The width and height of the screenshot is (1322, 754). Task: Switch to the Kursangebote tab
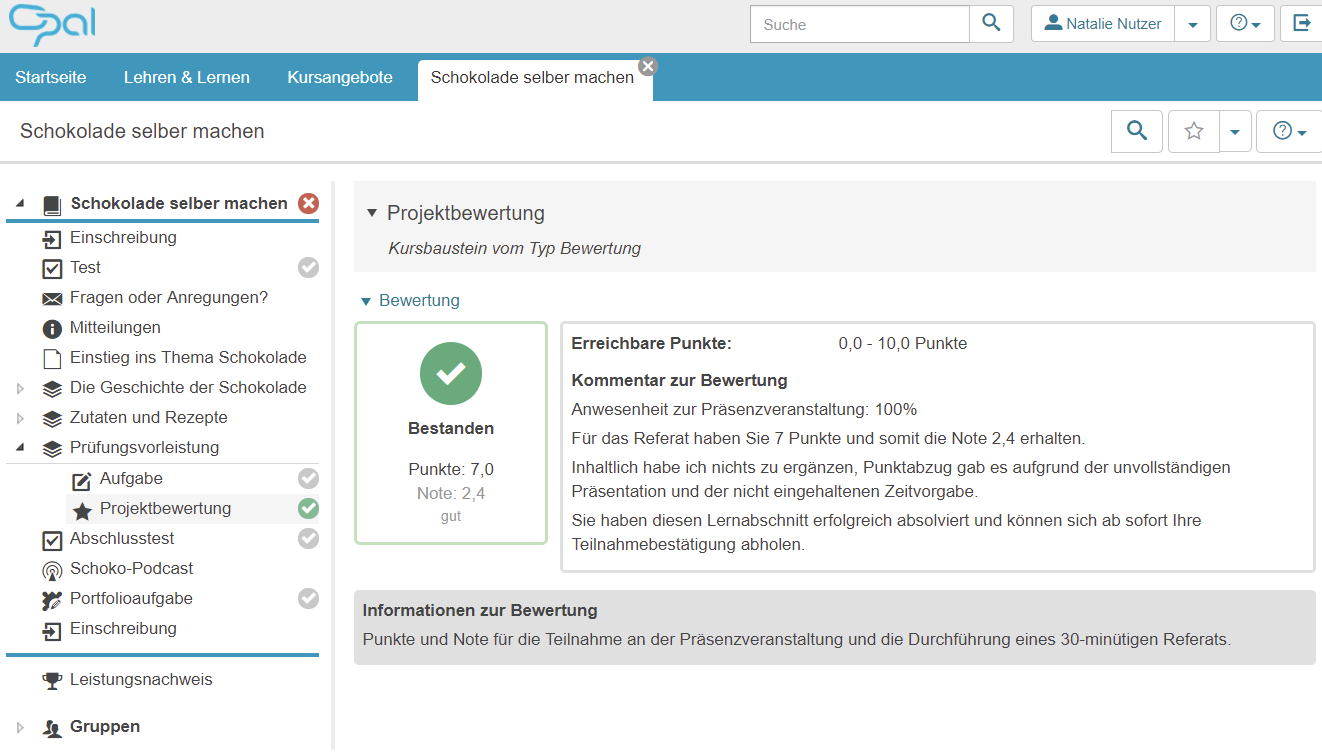(x=339, y=77)
